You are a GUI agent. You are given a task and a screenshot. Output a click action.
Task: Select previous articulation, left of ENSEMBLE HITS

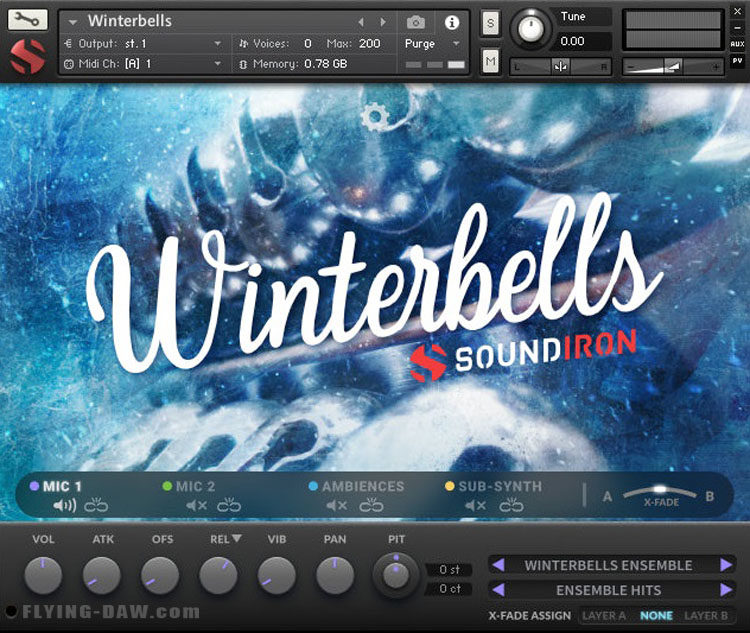tap(498, 589)
